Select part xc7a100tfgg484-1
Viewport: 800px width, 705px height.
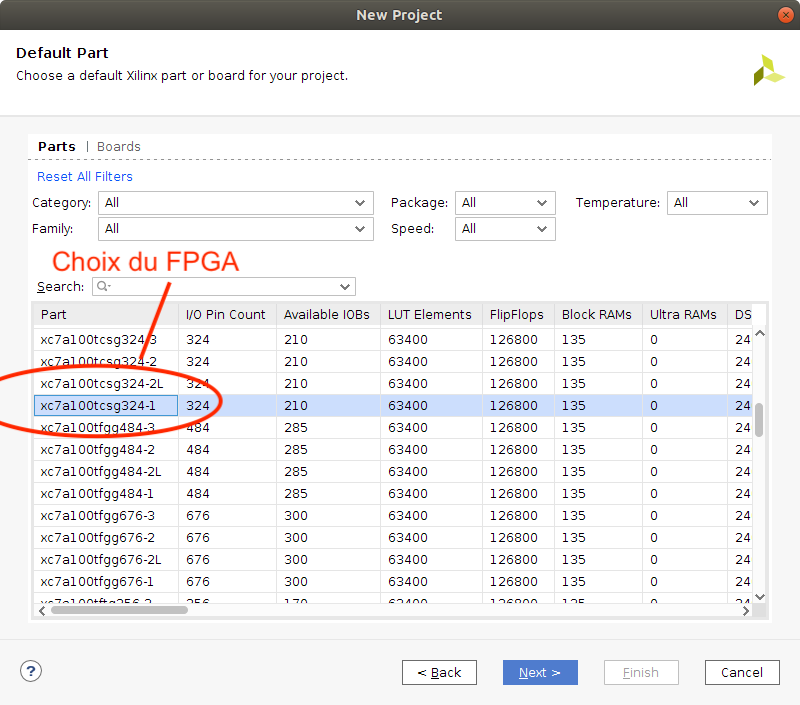pyautogui.click(x=106, y=494)
